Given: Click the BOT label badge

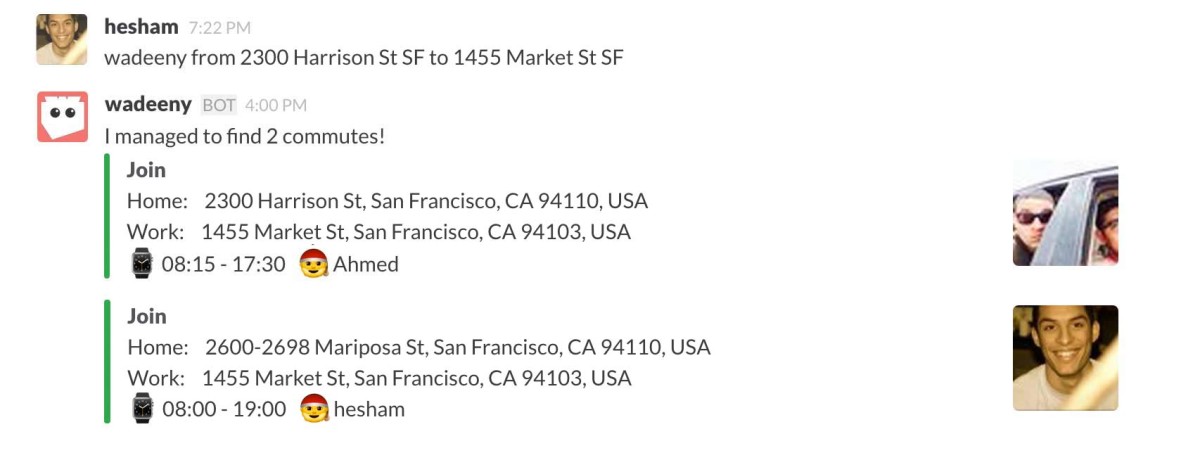Looking at the screenshot, I should tap(219, 105).
